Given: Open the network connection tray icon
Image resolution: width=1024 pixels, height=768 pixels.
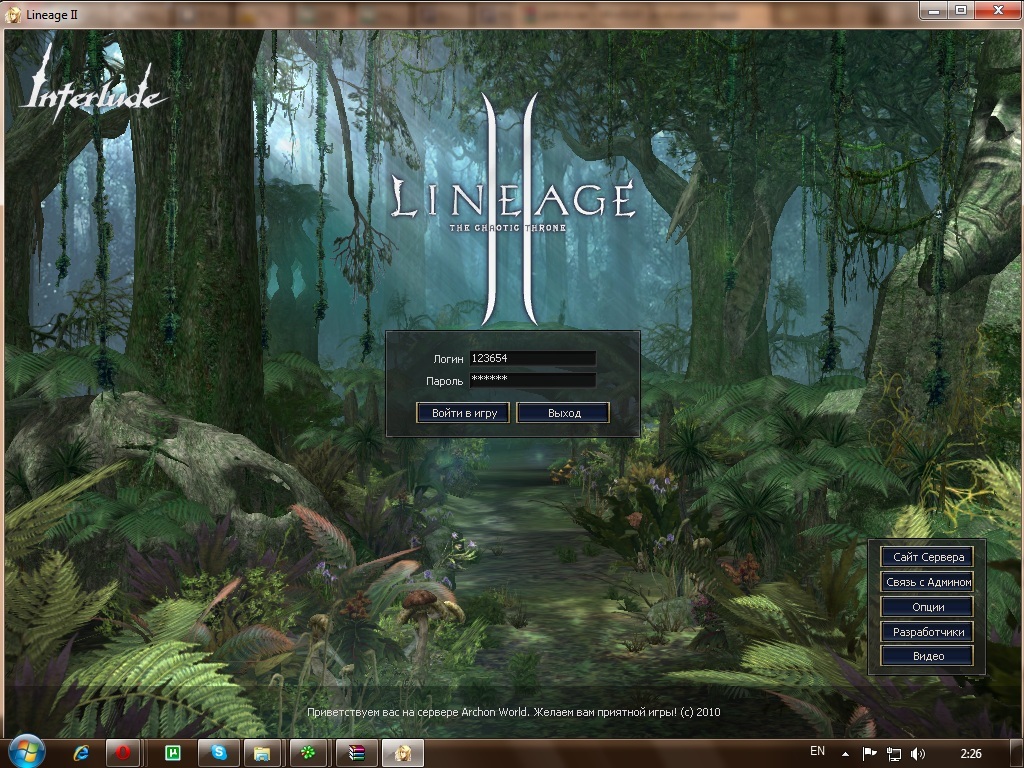Looking at the screenshot, I should (x=893, y=754).
